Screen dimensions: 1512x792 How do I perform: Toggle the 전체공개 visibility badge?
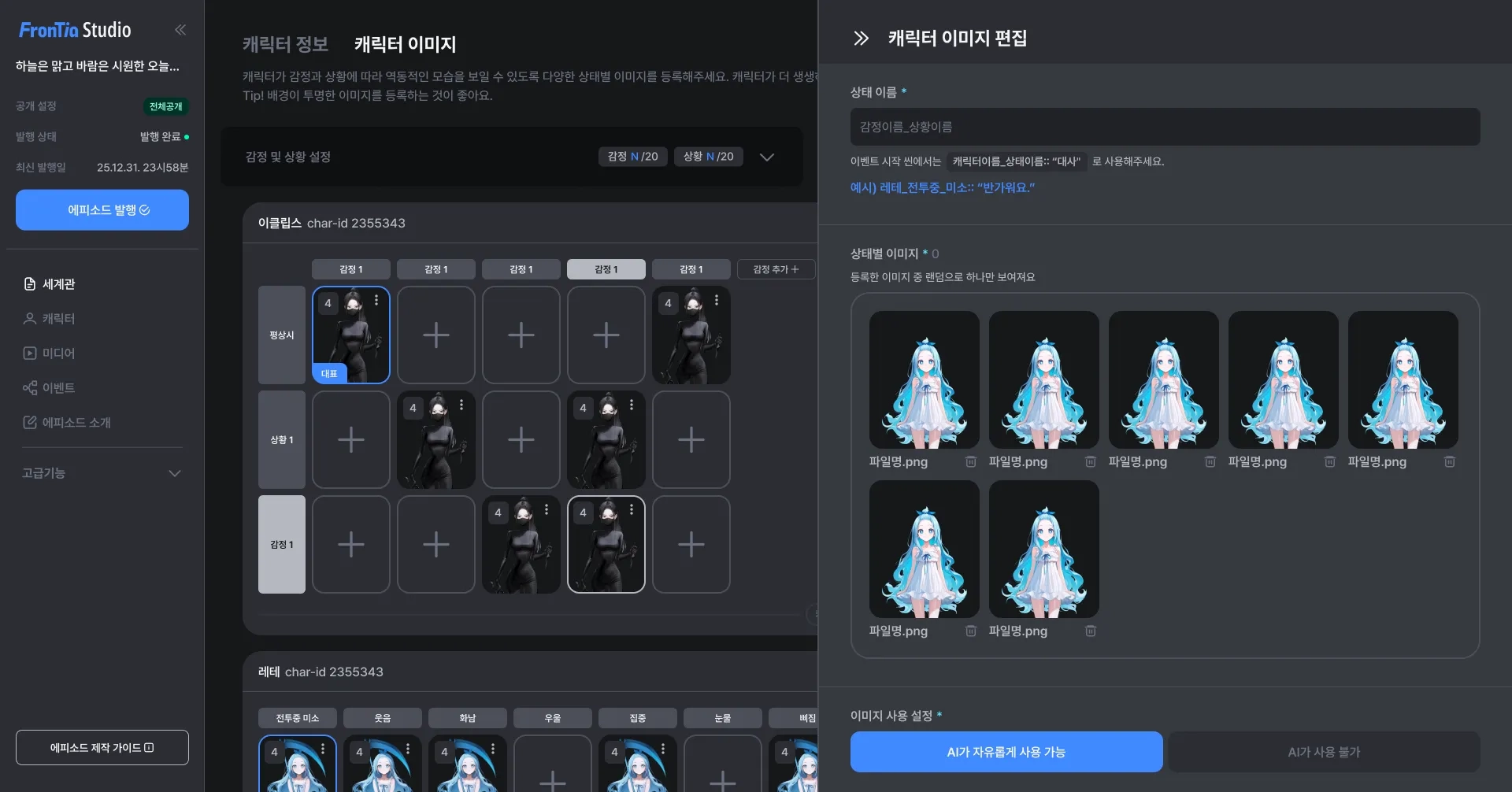pyautogui.click(x=165, y=106)
